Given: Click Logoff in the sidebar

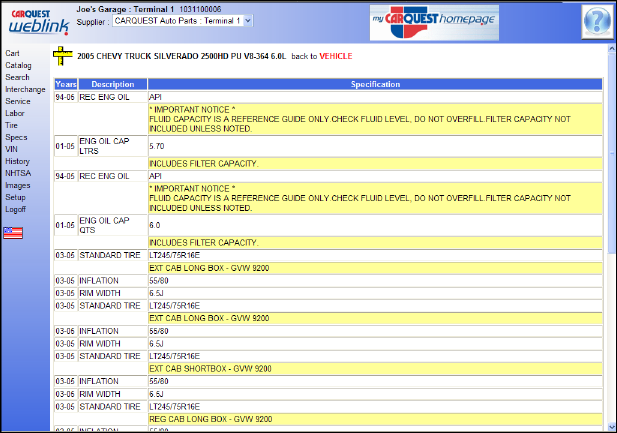Looking at the screenshot, I should [15, 209].
